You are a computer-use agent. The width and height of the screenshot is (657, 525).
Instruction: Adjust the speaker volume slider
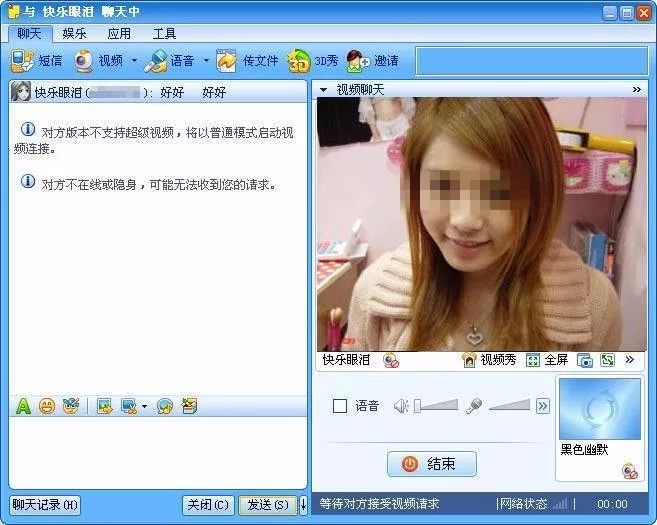pyautogui.click(x=436, y=406)
